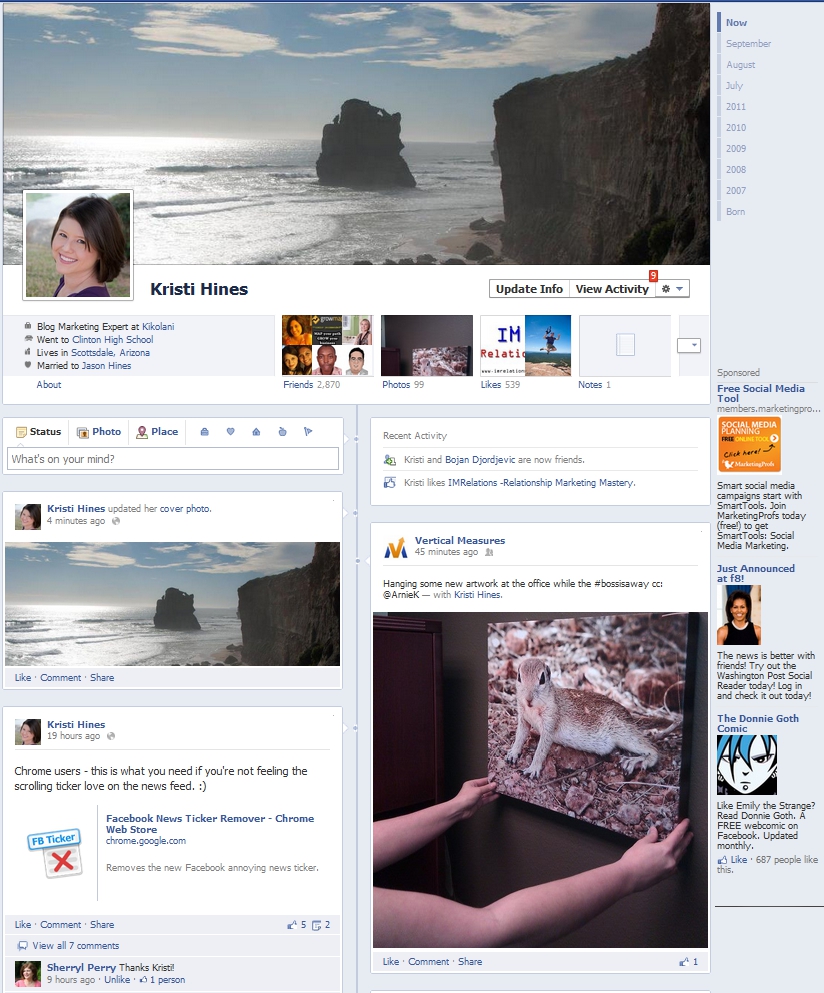Jump to September on the timeline
This screenshot has height=993, width=824.
[748, 44]
